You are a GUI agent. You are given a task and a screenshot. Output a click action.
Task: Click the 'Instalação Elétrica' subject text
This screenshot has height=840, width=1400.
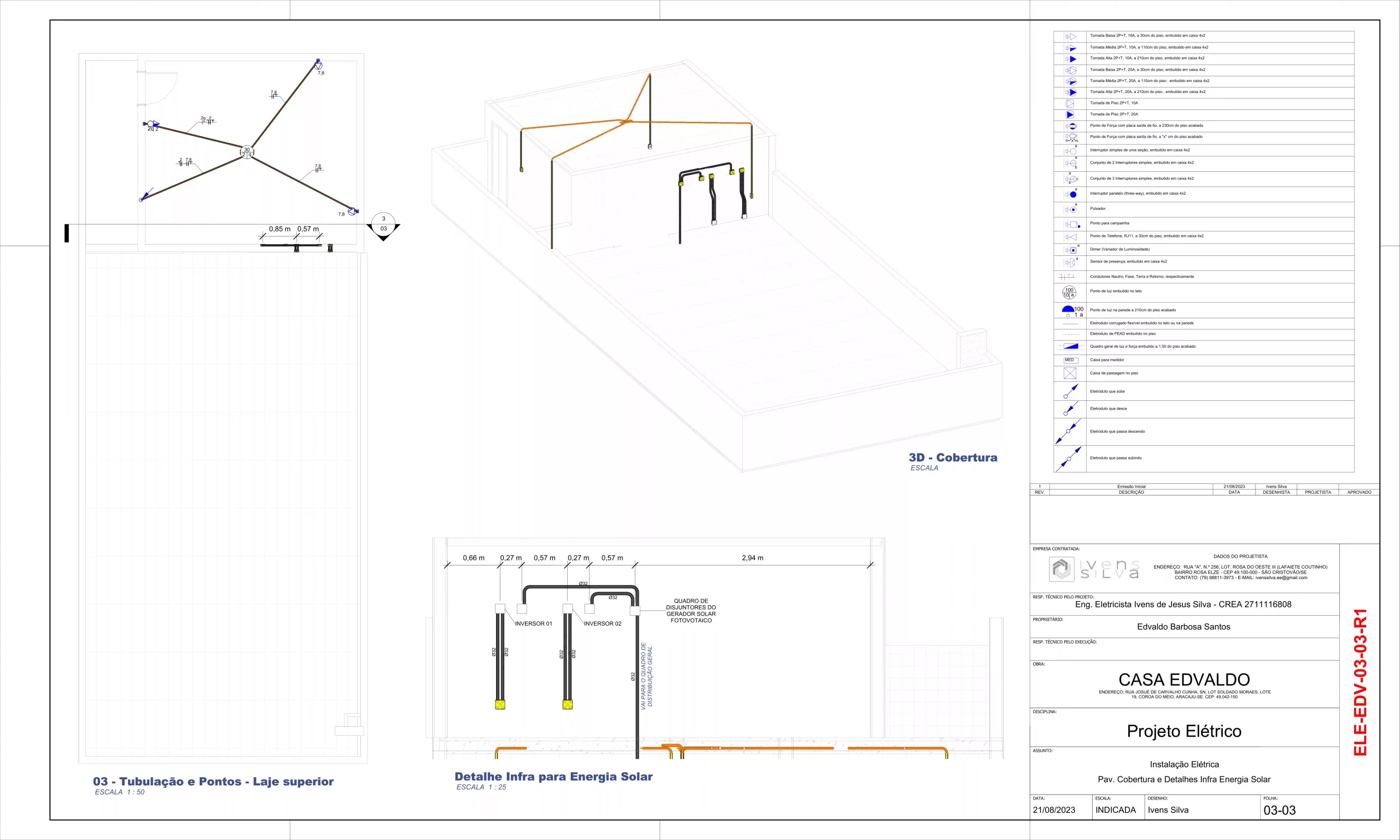point(1184,765)
